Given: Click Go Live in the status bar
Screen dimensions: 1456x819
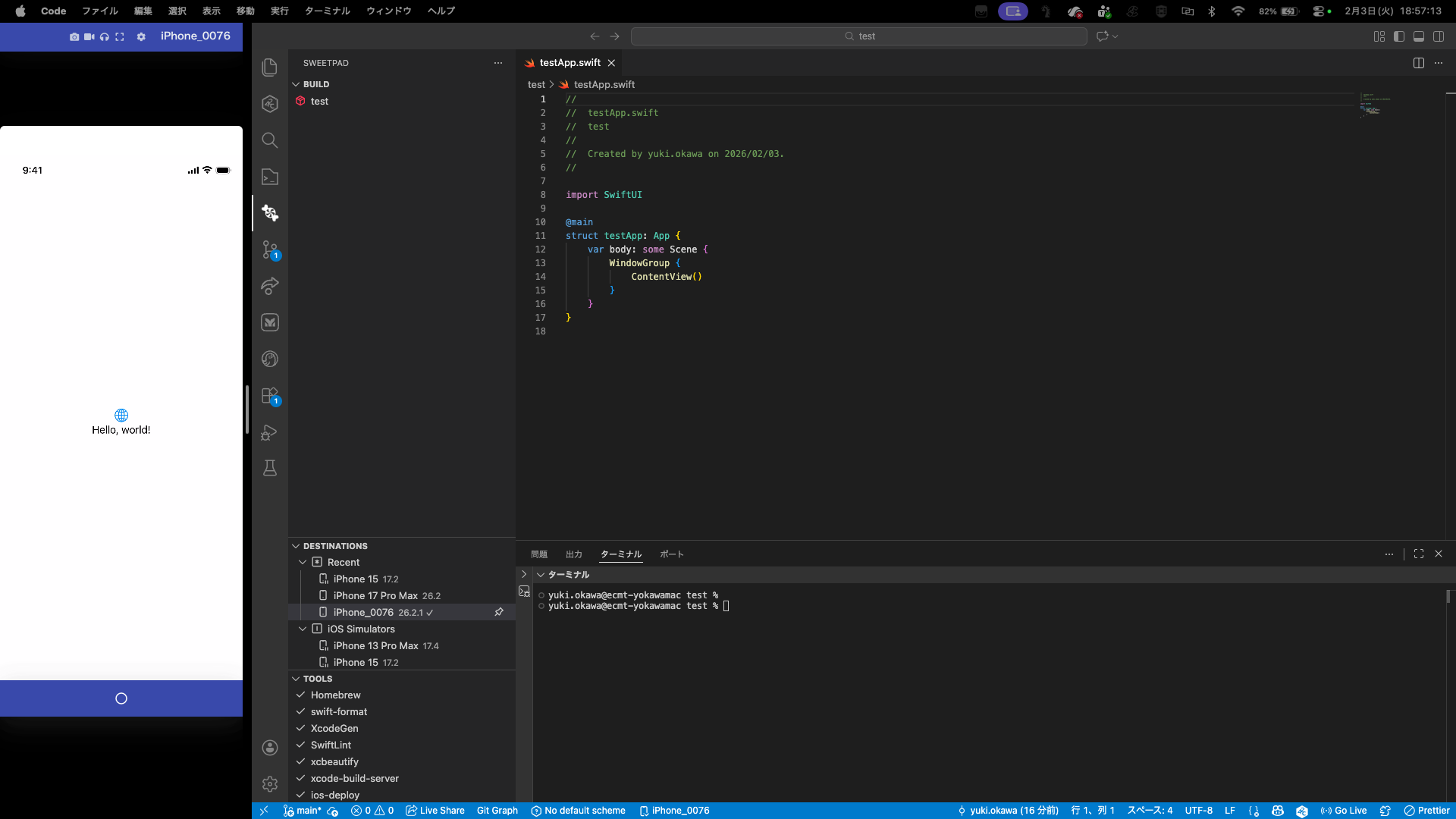Looking at the screenshot, I should [x=1343, y=811].
